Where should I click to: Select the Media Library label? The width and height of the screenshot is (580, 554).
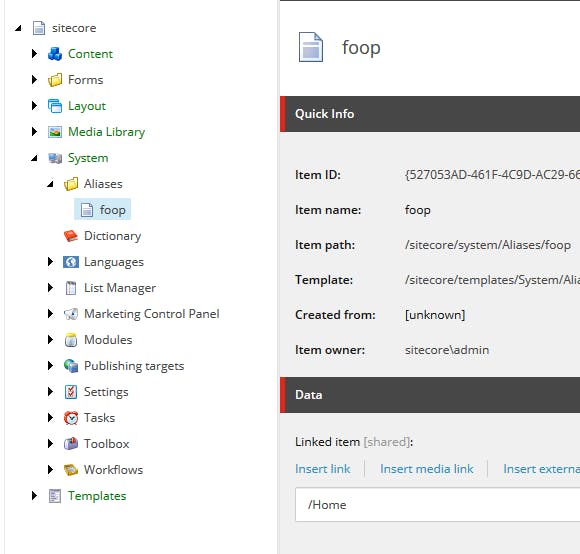point(107,132)
